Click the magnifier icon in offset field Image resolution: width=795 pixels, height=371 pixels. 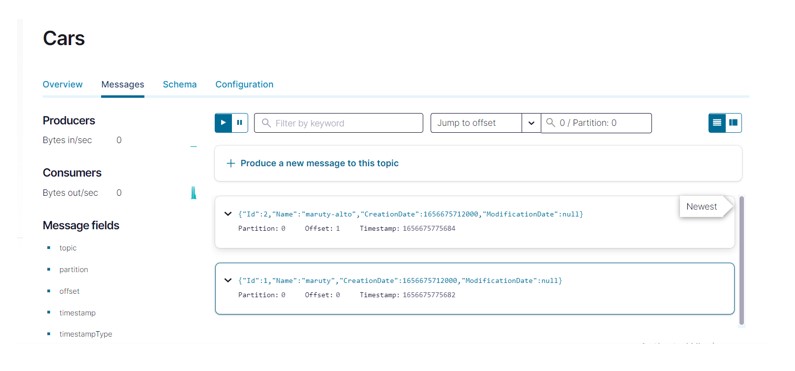(551, 123)
